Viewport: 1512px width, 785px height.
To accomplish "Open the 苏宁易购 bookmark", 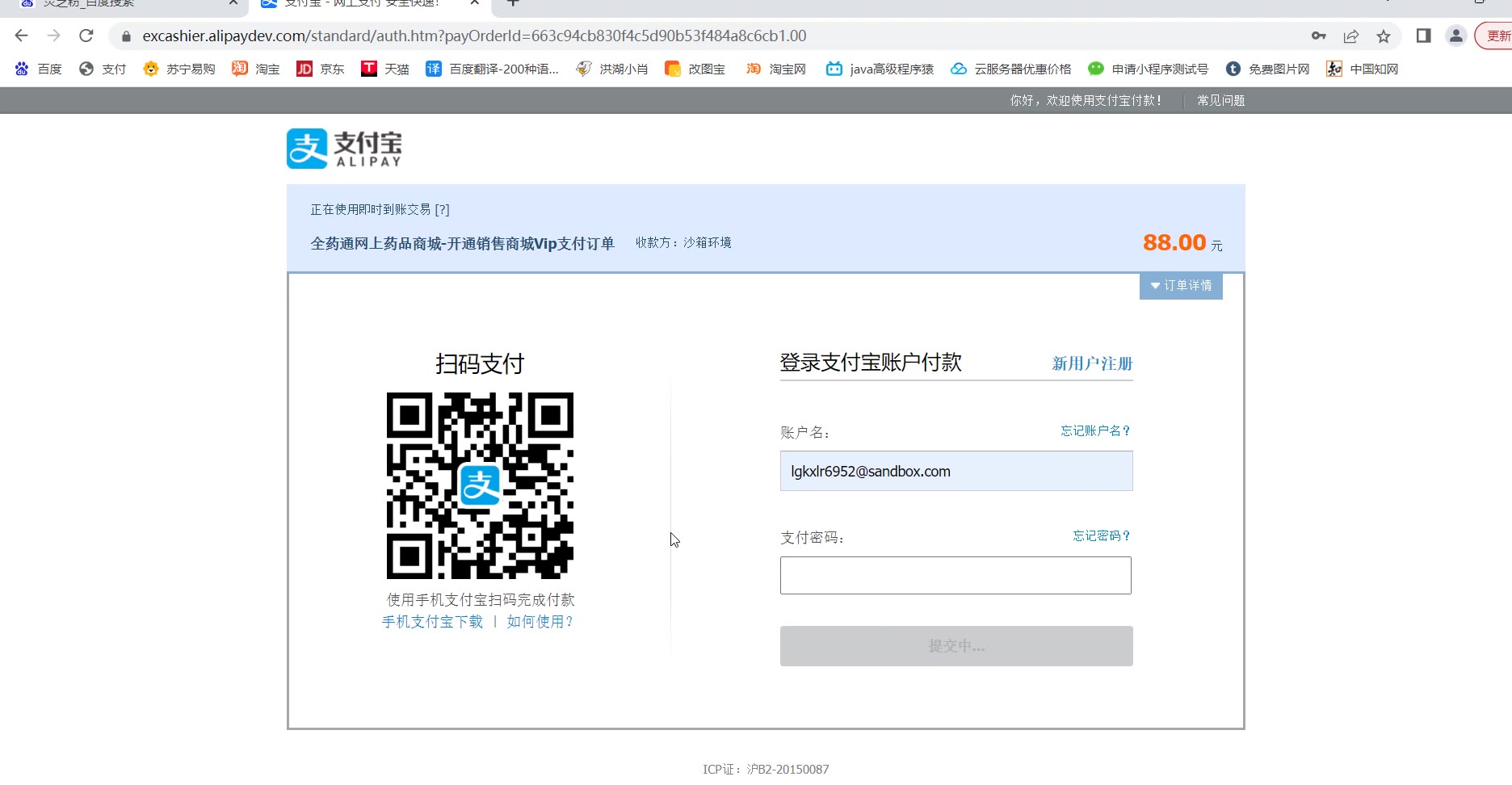I will tap(179, 69).
